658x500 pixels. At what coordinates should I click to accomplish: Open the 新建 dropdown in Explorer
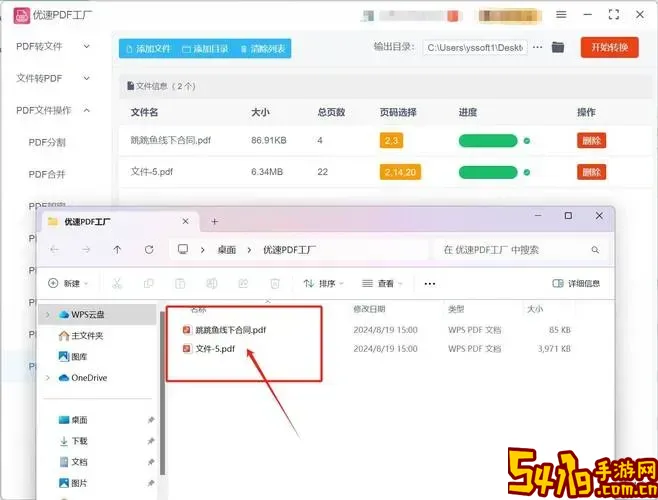tap(68, 283)
